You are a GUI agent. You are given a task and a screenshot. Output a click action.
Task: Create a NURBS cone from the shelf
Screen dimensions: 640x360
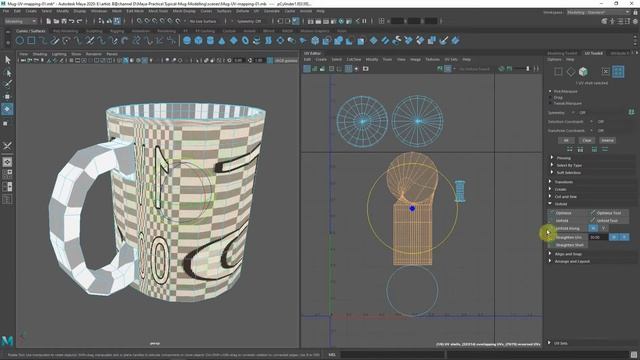[222, 40]
